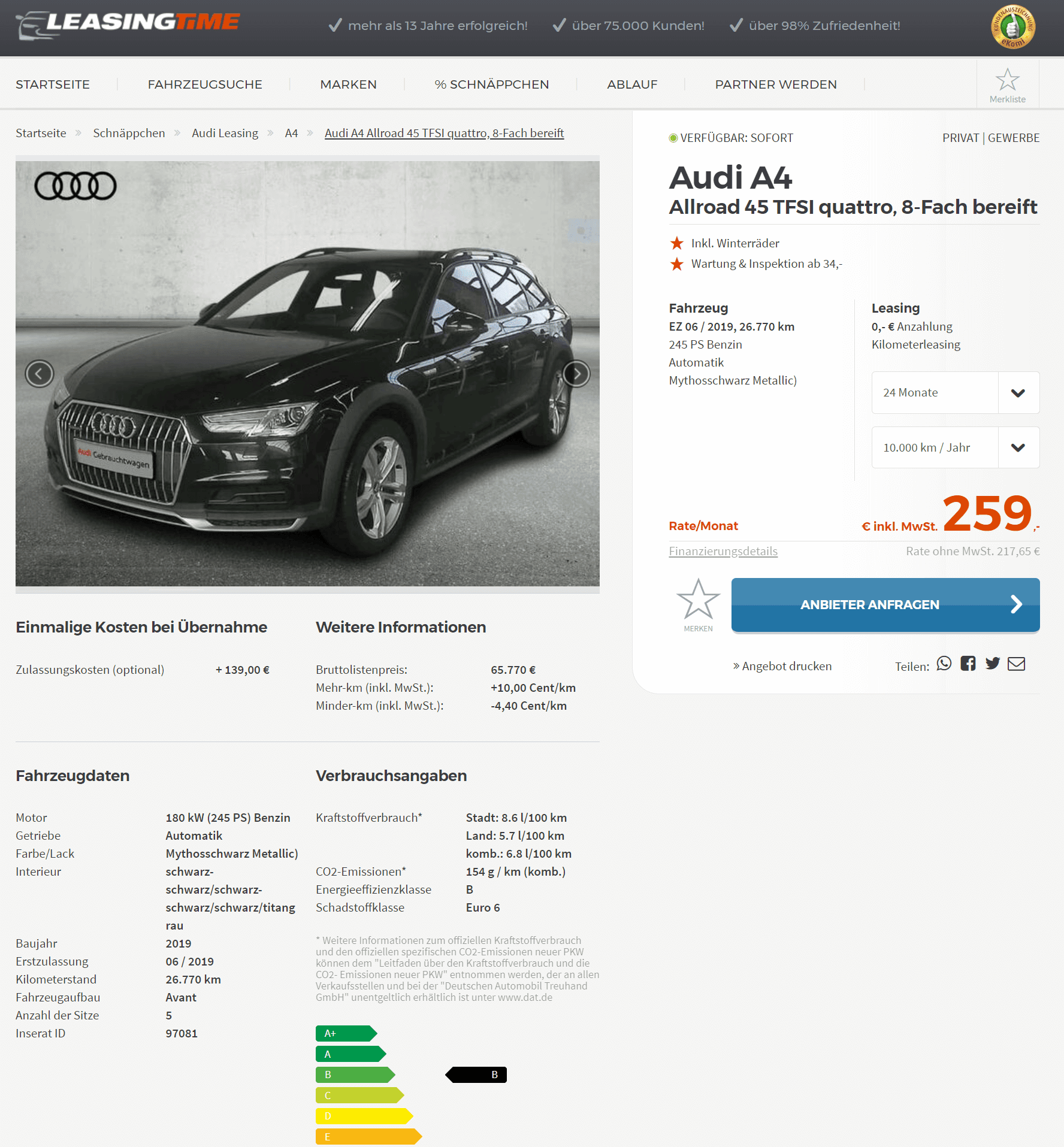Switch to Gewerbe pricing
This screenshot has height=1147, width=1064.
[x=1014, y=138]
